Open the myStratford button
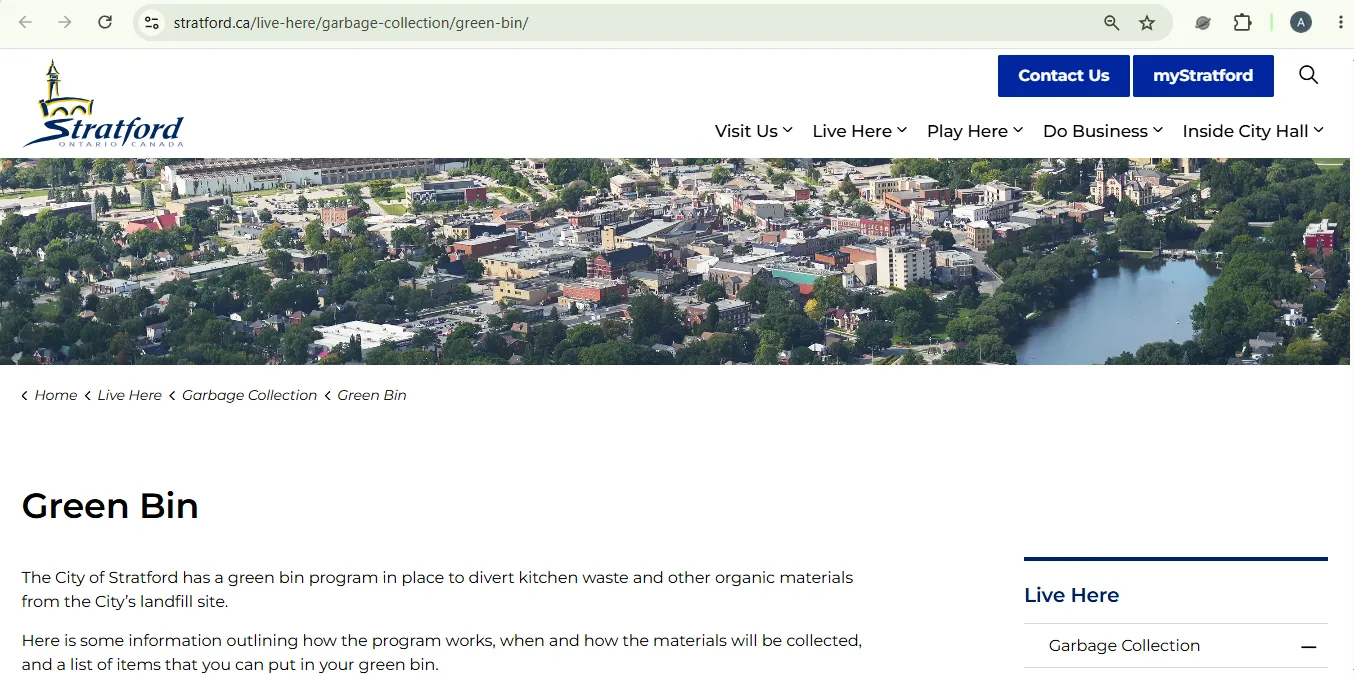The image size is (1354, 679). click(x=1203, y=76)
